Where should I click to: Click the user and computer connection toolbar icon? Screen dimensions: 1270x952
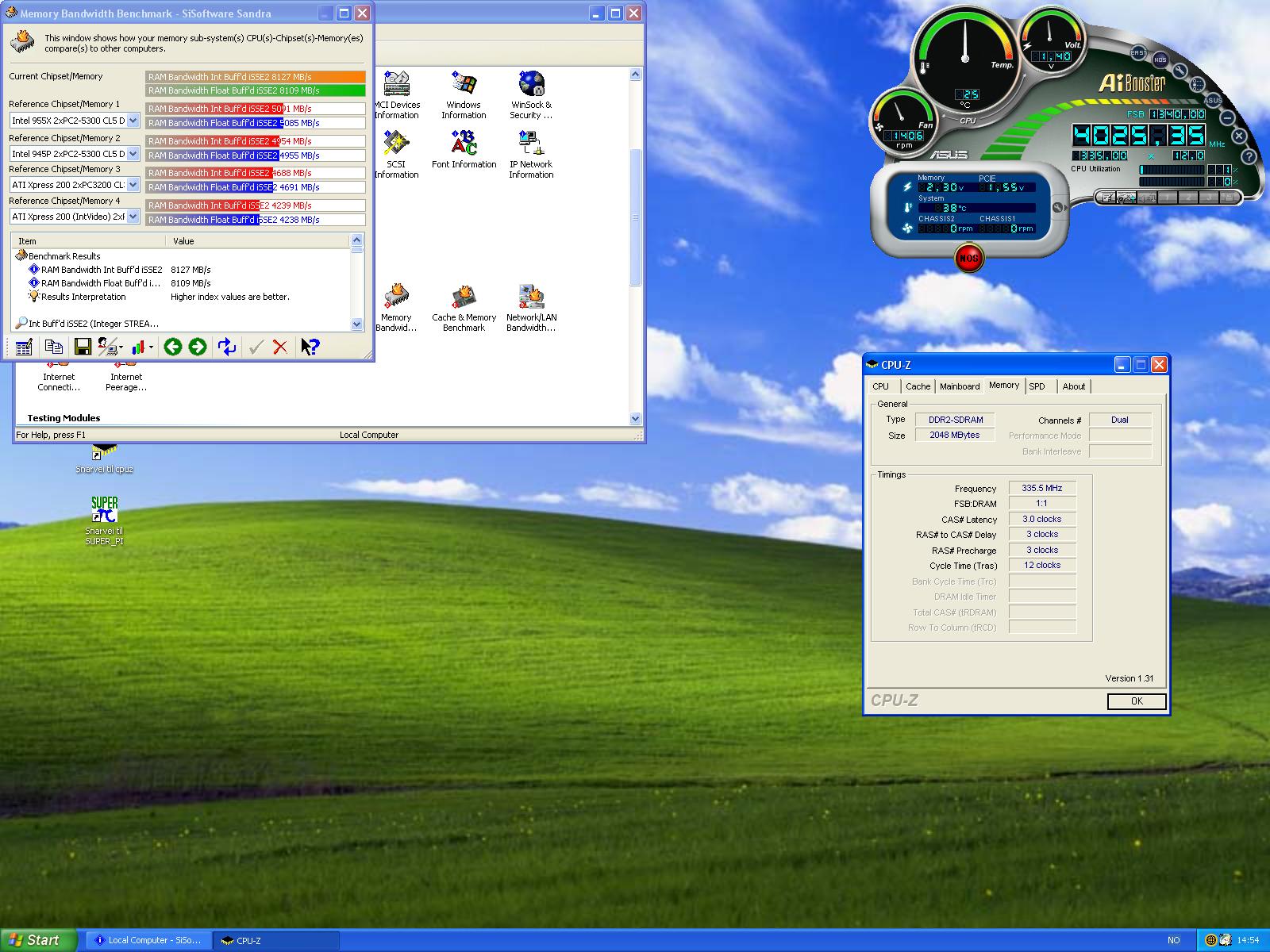107,347
